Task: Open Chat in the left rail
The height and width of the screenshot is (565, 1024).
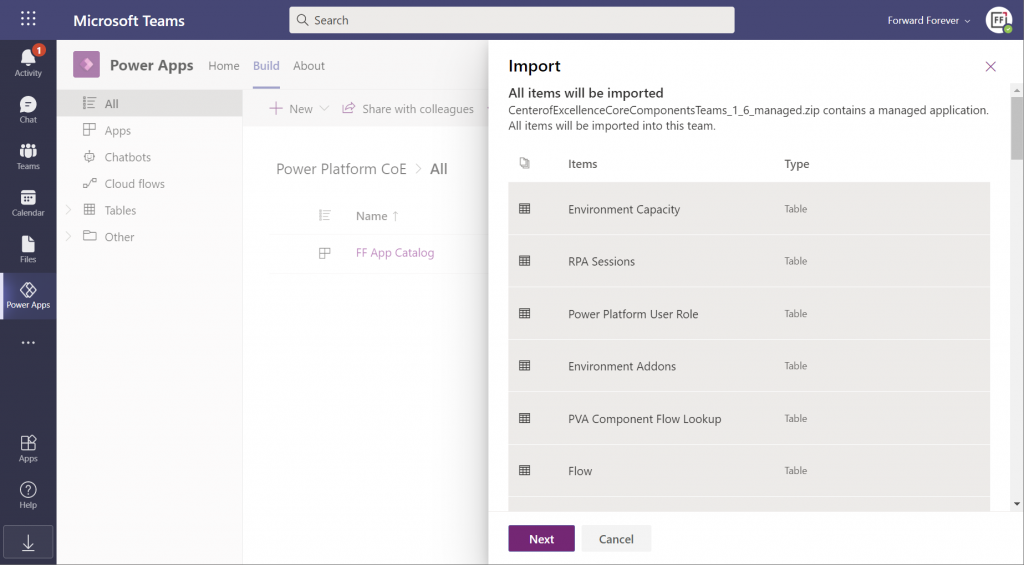Action: (28, 109)
